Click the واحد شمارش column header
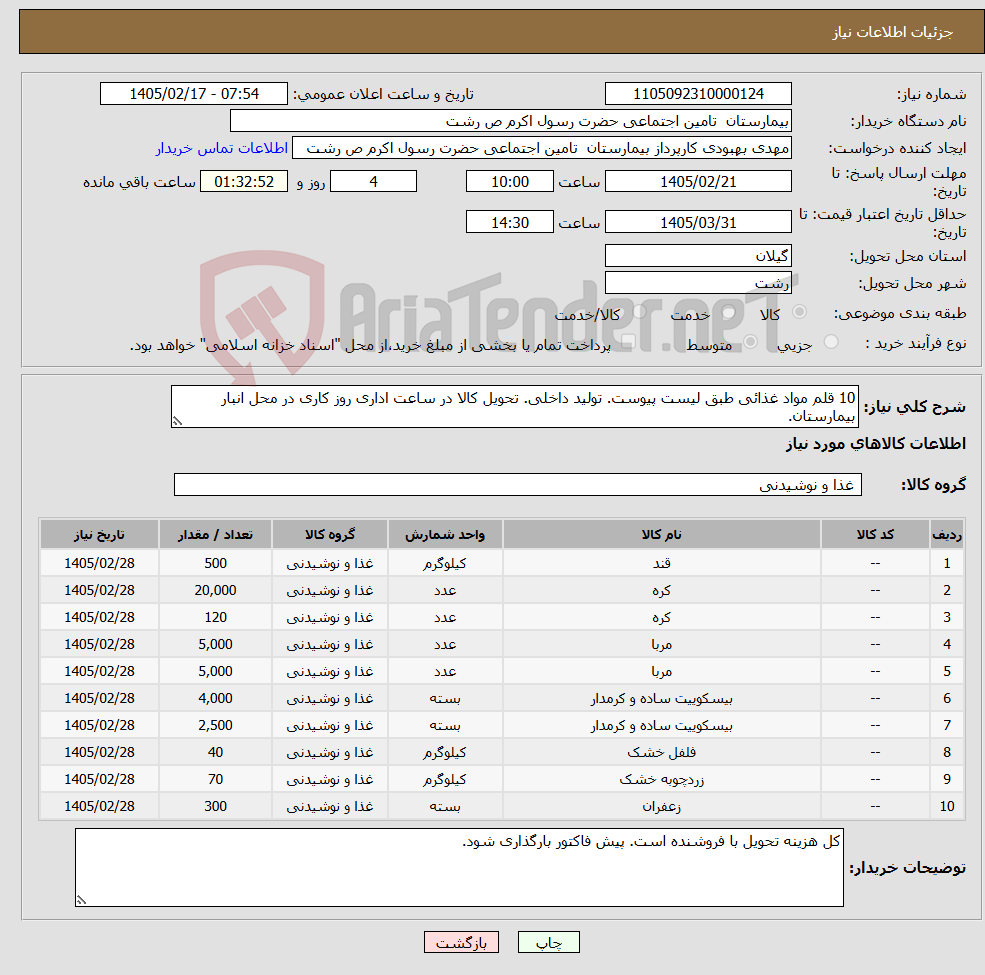This screenshot has height=975, width=985. [x=445, y=534]
